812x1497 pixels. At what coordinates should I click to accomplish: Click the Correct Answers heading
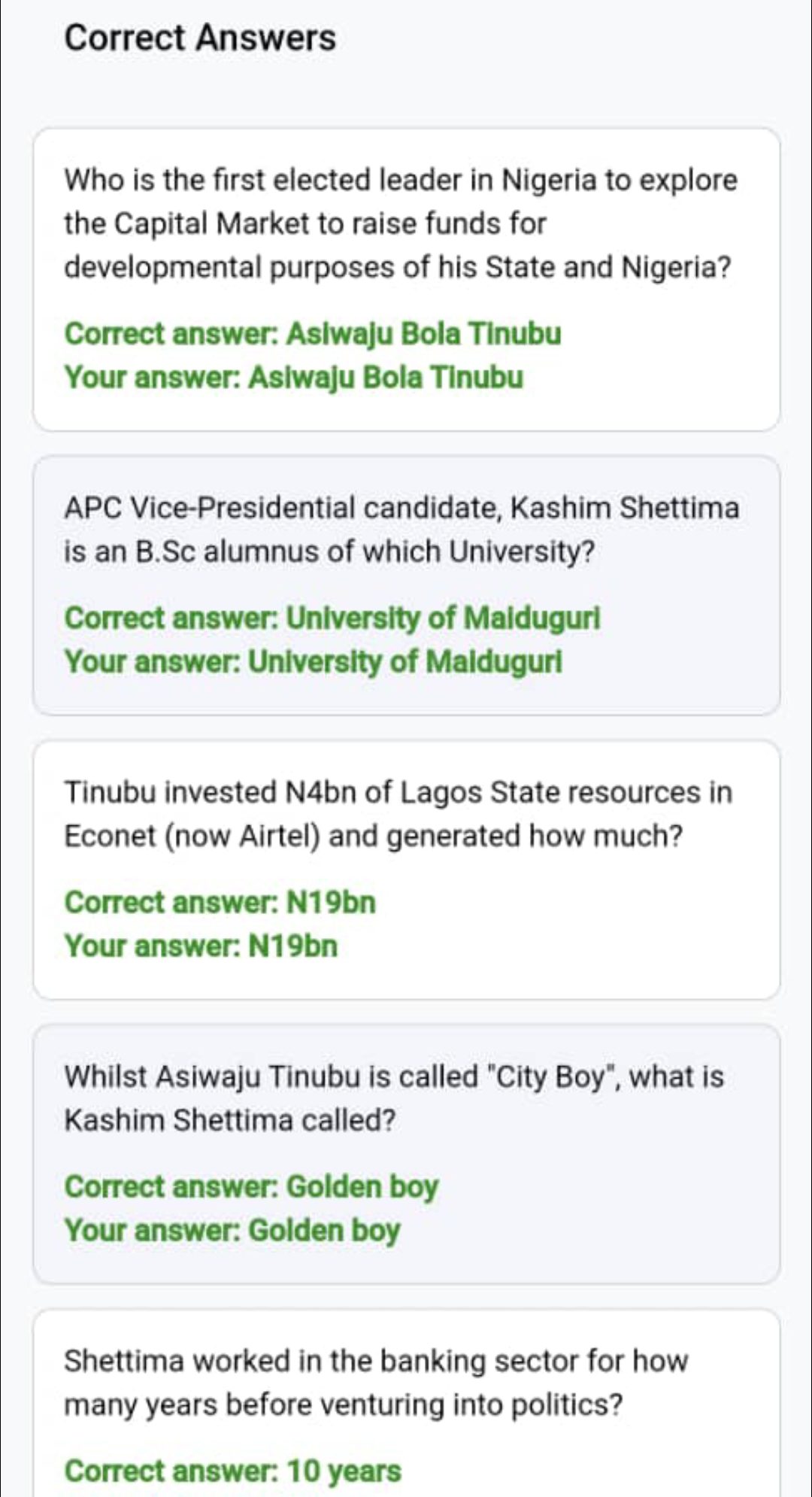[x=200, y=38]
